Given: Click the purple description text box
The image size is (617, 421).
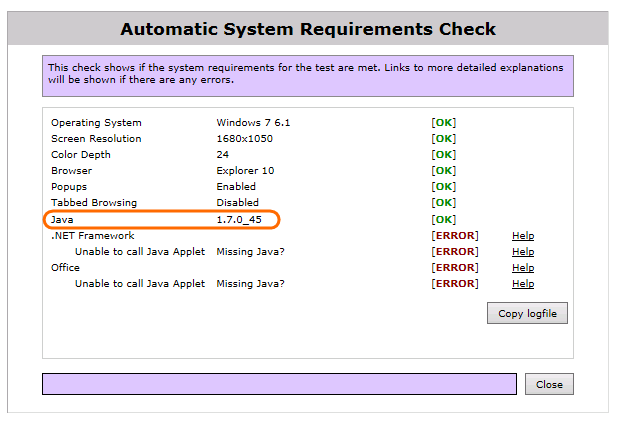Looking at the screenshot, I should (x=308, y=73).
